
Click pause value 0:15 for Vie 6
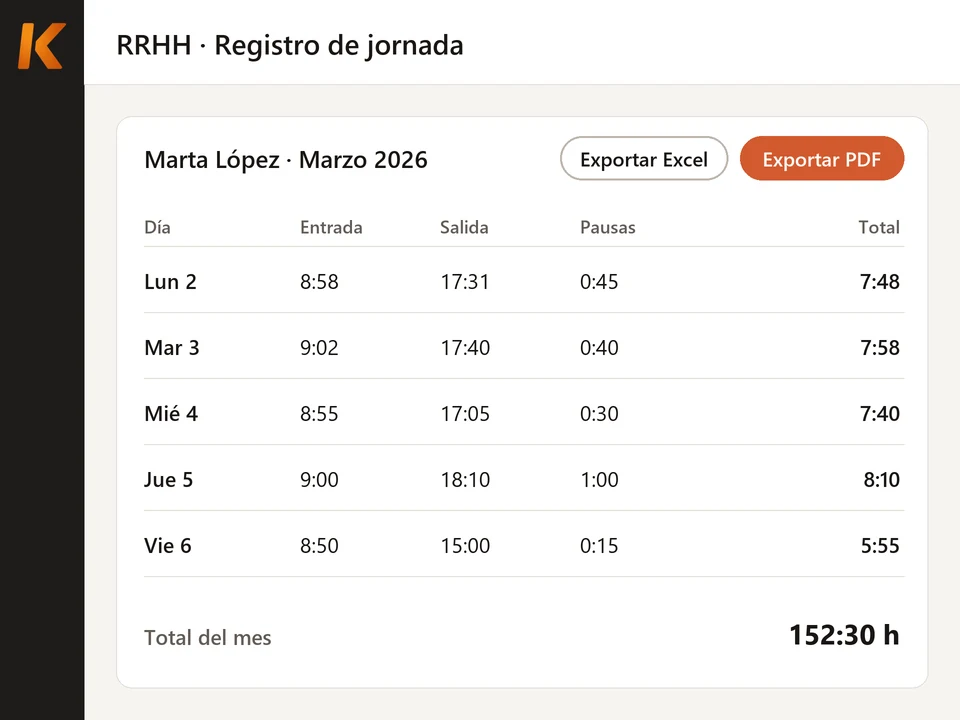(x=599, y=546)
